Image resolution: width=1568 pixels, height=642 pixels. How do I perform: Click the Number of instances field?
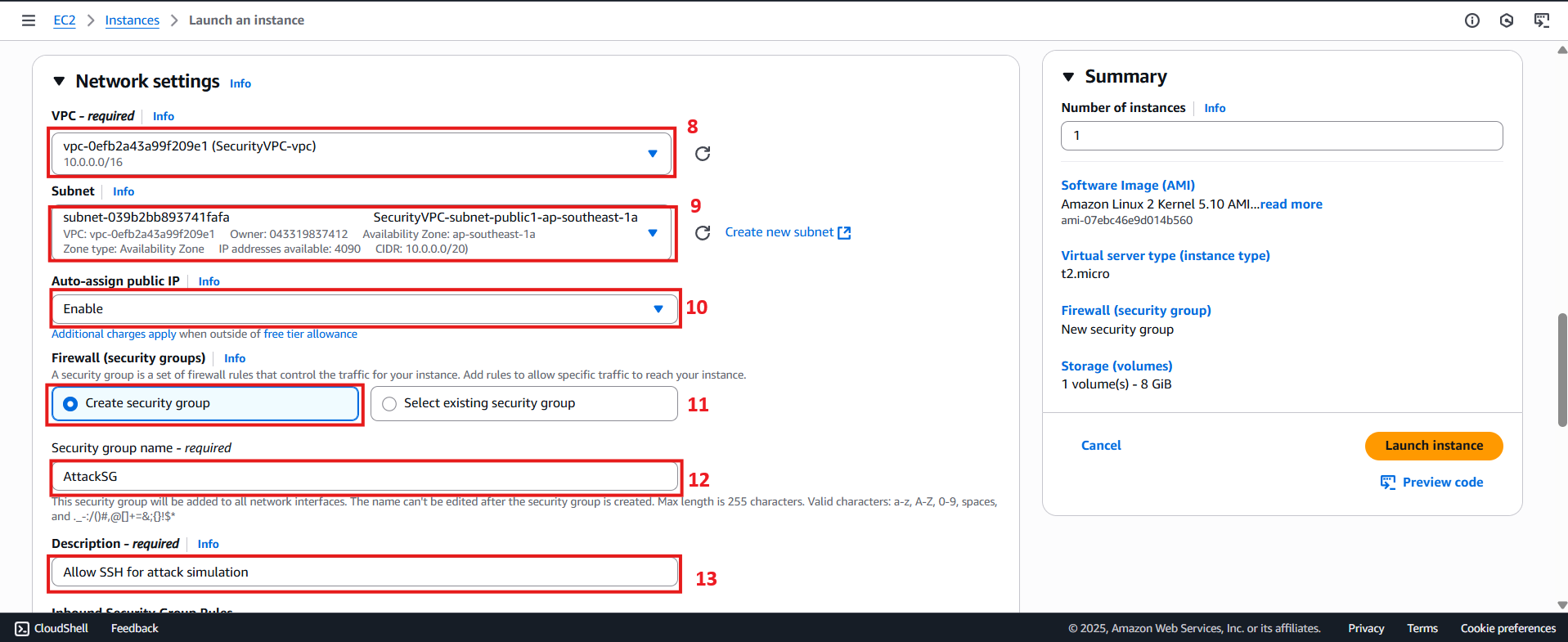(x=1282, y=136)
